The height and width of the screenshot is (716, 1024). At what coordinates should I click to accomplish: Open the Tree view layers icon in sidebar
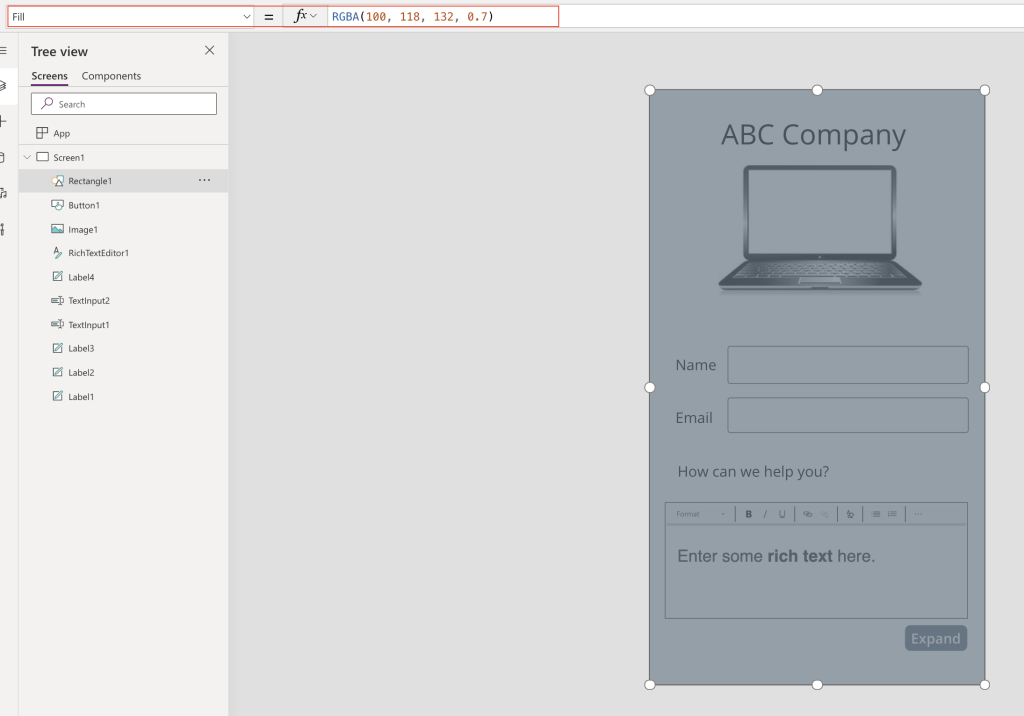point(3,86)
